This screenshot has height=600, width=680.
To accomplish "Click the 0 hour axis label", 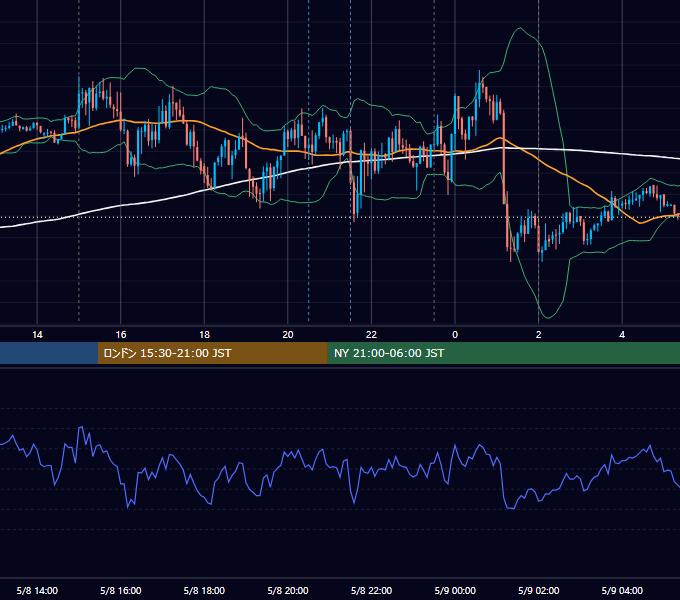I will [x=455, y=335].
